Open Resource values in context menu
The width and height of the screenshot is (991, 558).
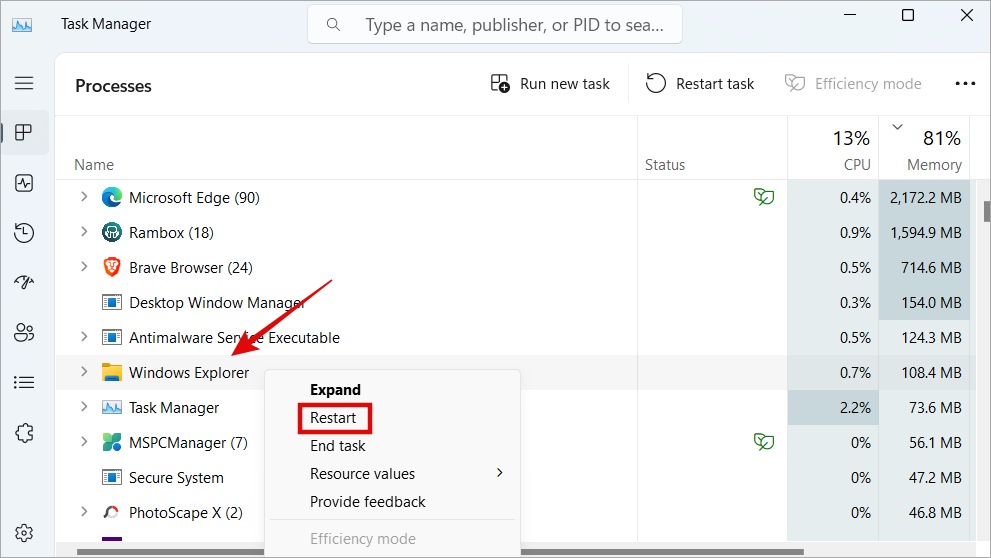coord(392,473)
